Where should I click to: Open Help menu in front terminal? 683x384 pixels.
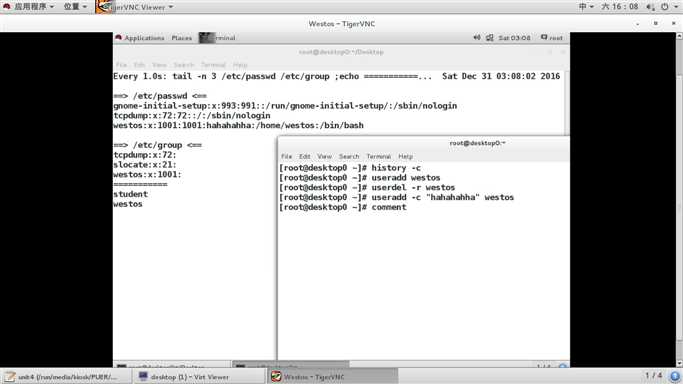click(405, 156)
